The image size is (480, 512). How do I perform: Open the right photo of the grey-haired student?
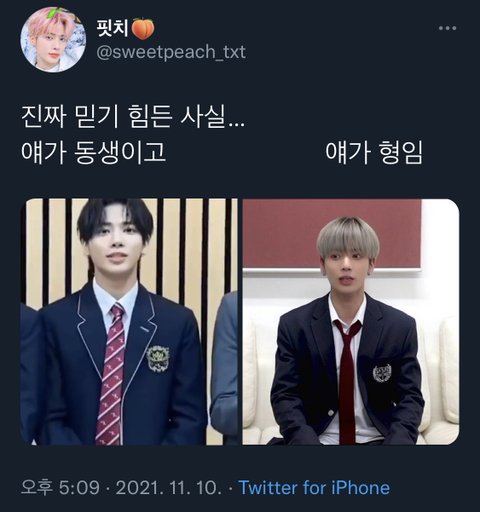tap(351, 322)
